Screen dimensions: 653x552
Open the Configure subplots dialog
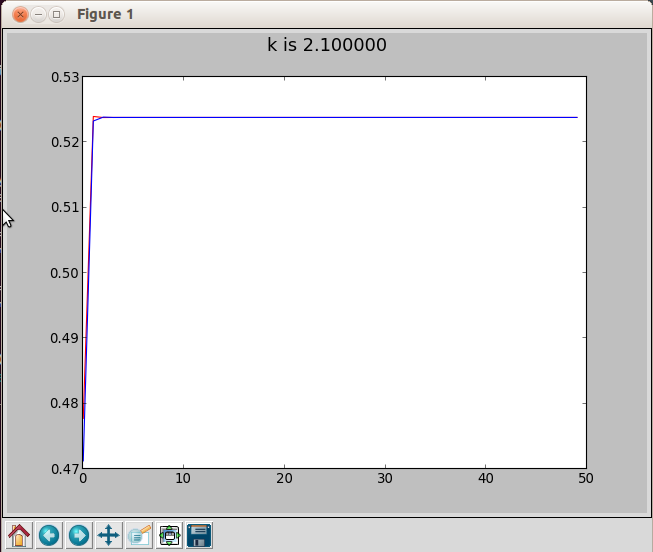point(169,535)
